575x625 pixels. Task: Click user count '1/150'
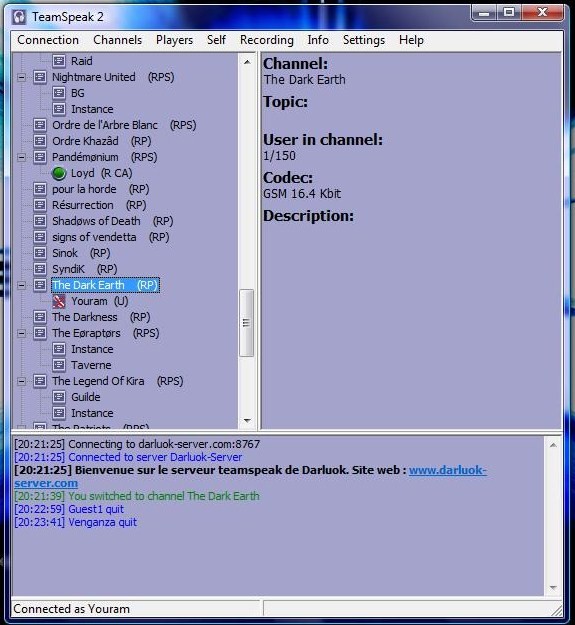[279, 155]
